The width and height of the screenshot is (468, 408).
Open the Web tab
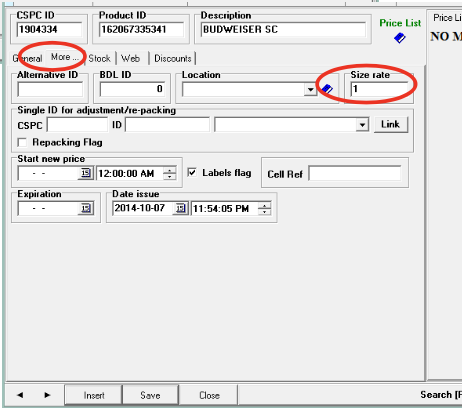[130, 59]
